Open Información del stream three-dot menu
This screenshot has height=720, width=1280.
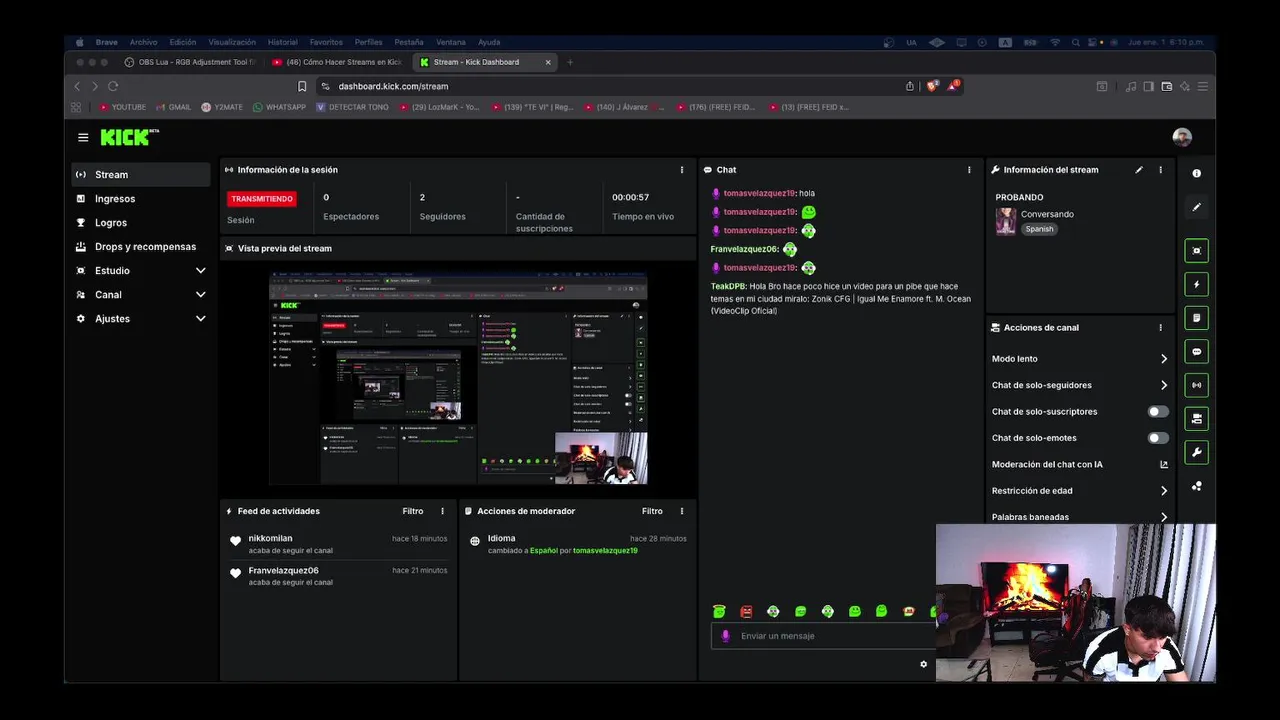pyautogui.click(x=1161, y=170)
